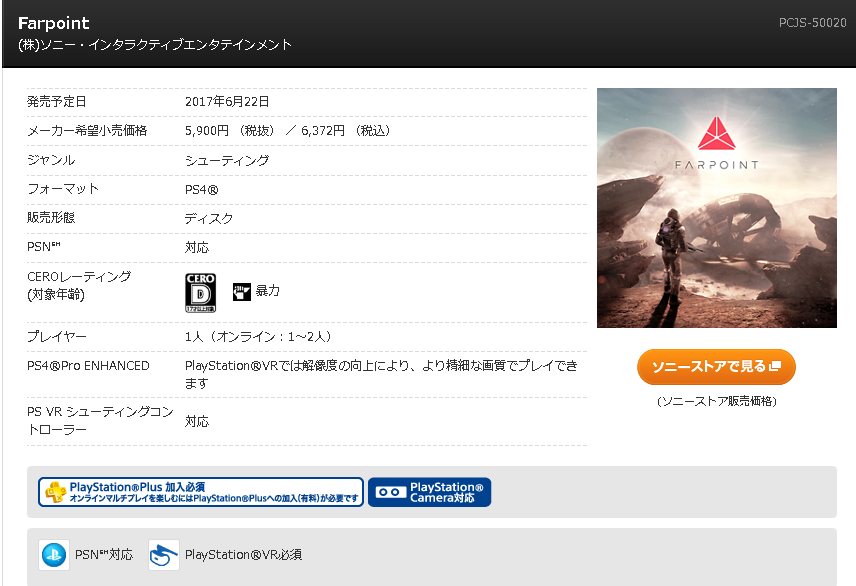Click the PlayStation Plus required banner

pos(200,492)
